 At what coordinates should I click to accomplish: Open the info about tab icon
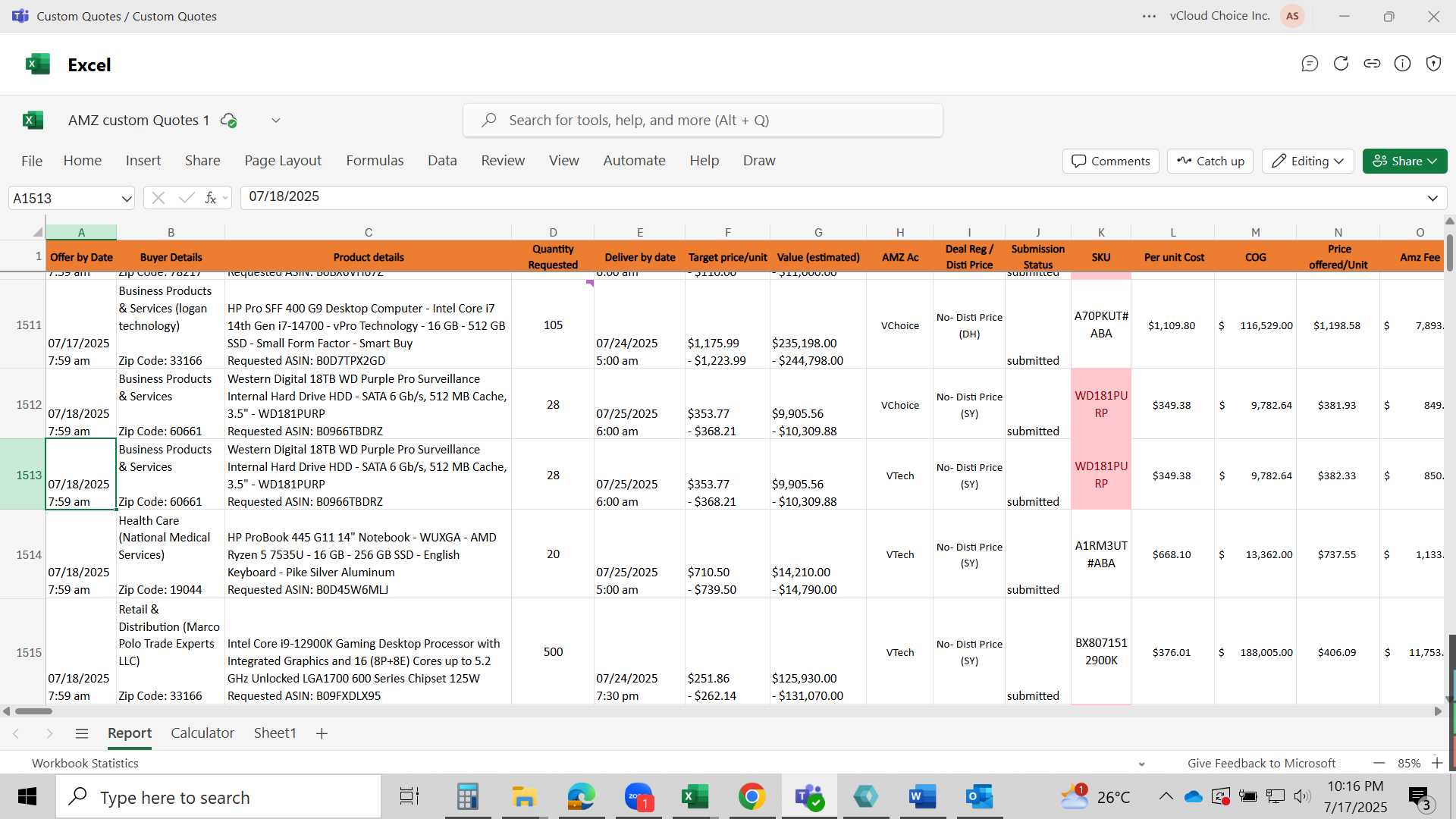click(x=1403, y=64)
